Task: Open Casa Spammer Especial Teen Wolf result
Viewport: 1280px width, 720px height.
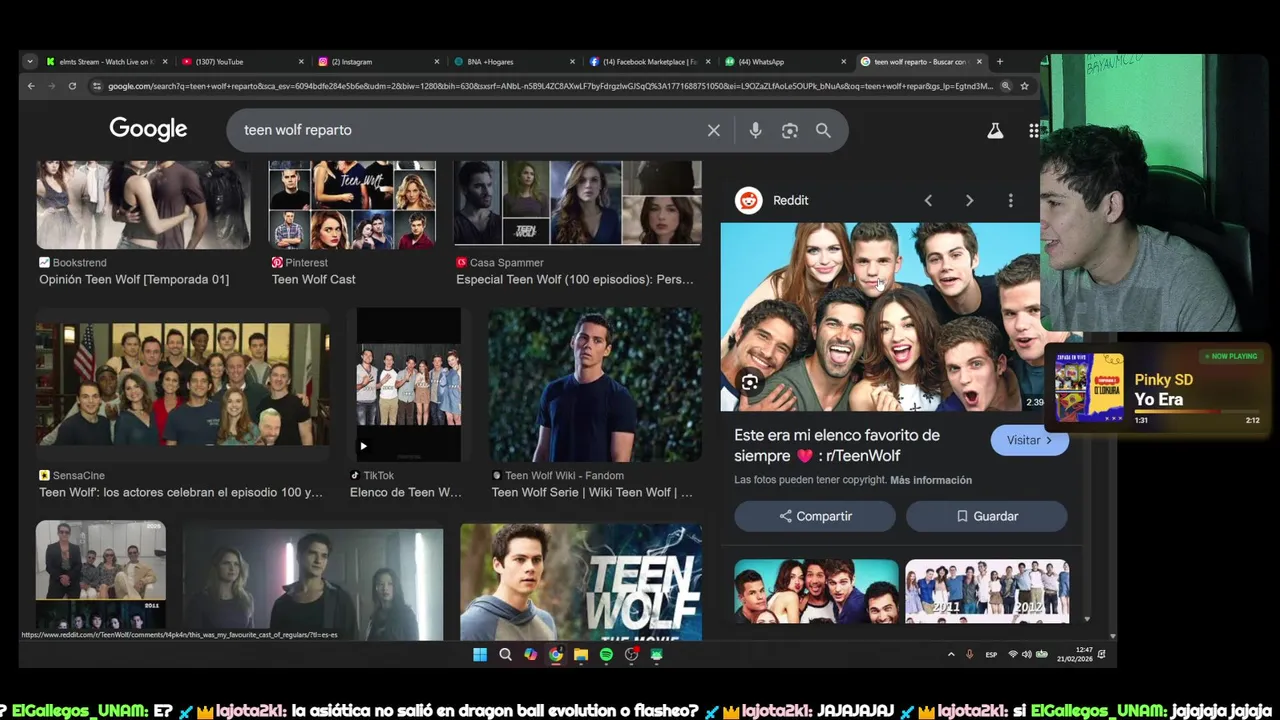Action: click(x=575, y=279)
